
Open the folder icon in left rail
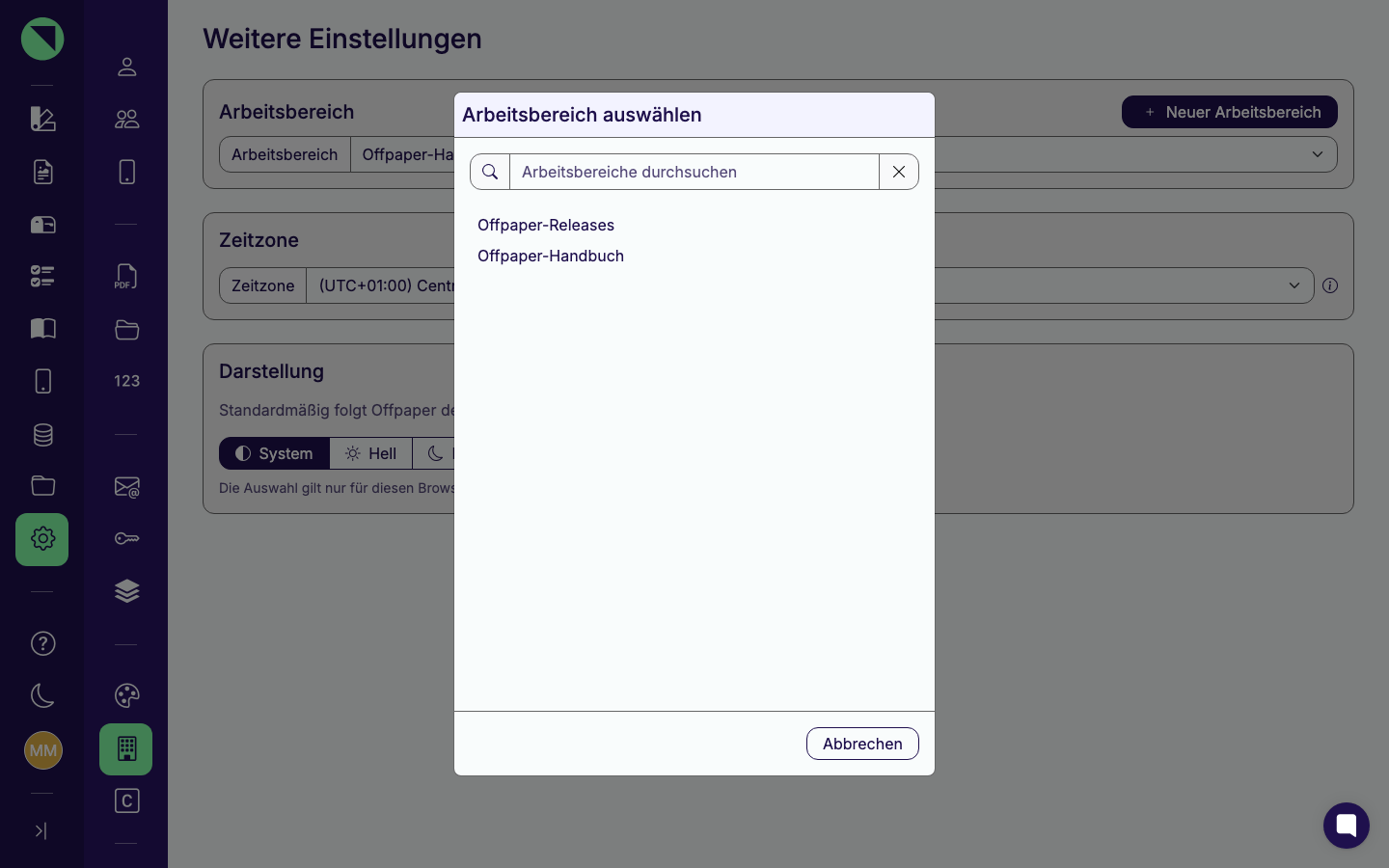pyautogui.click(x=42, y=485)
